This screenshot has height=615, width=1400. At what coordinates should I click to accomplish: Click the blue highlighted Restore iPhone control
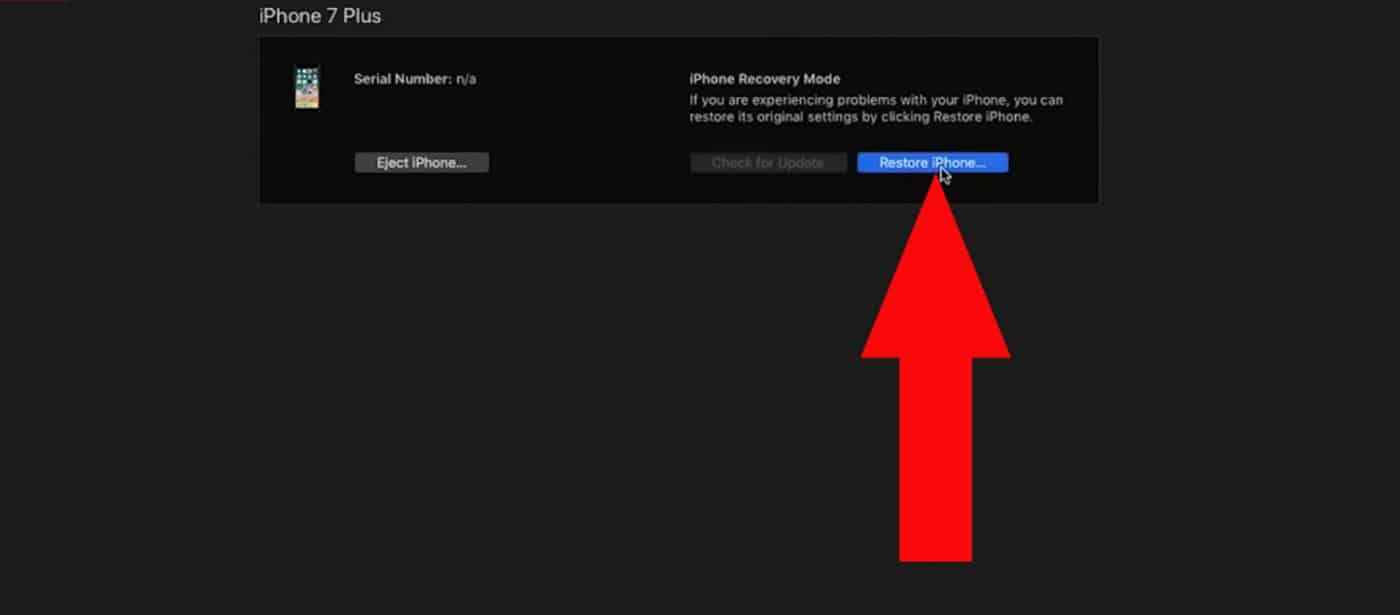click(932, 162)
